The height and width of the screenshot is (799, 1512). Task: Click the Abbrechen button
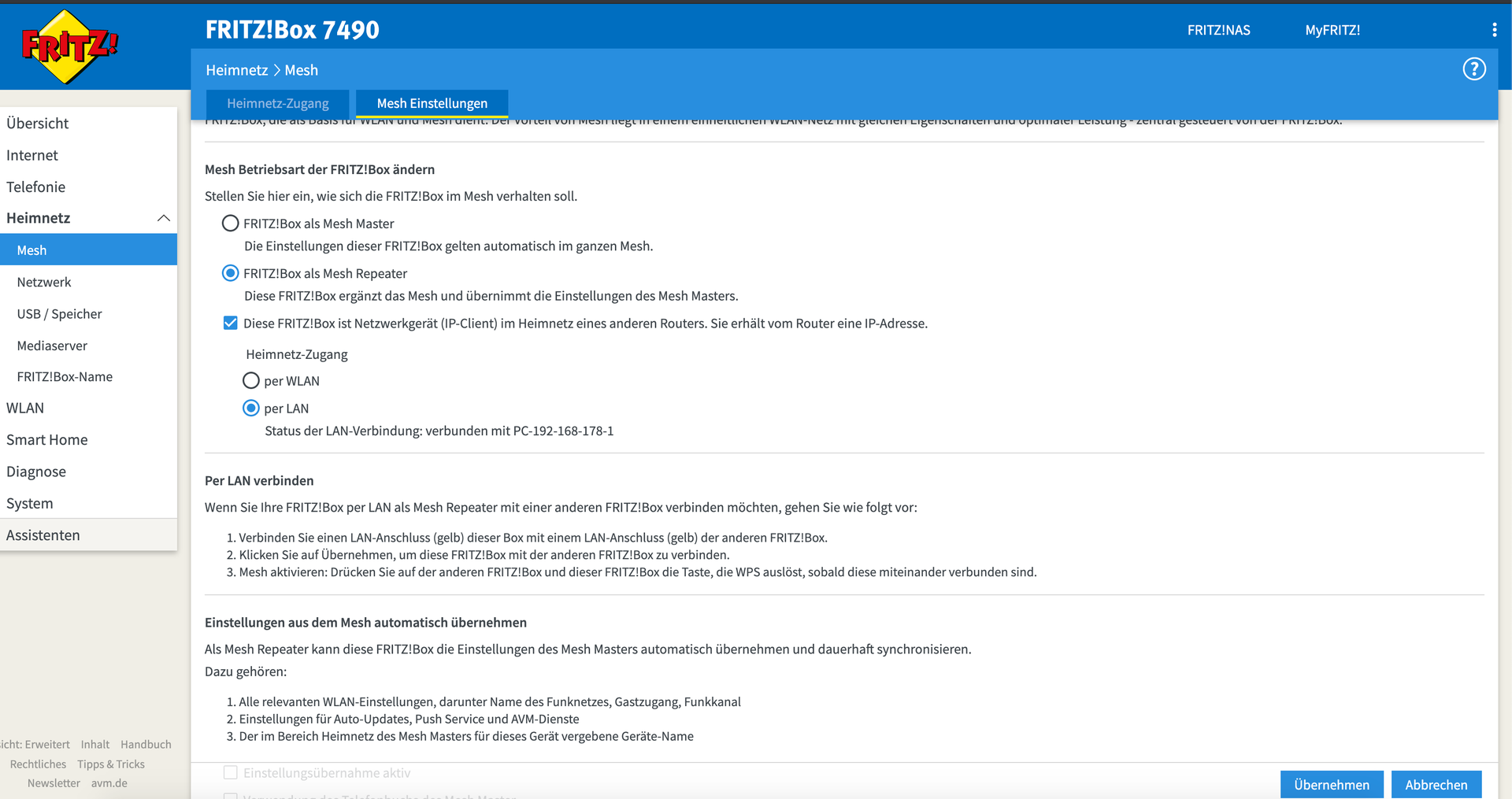(1436, 785)
